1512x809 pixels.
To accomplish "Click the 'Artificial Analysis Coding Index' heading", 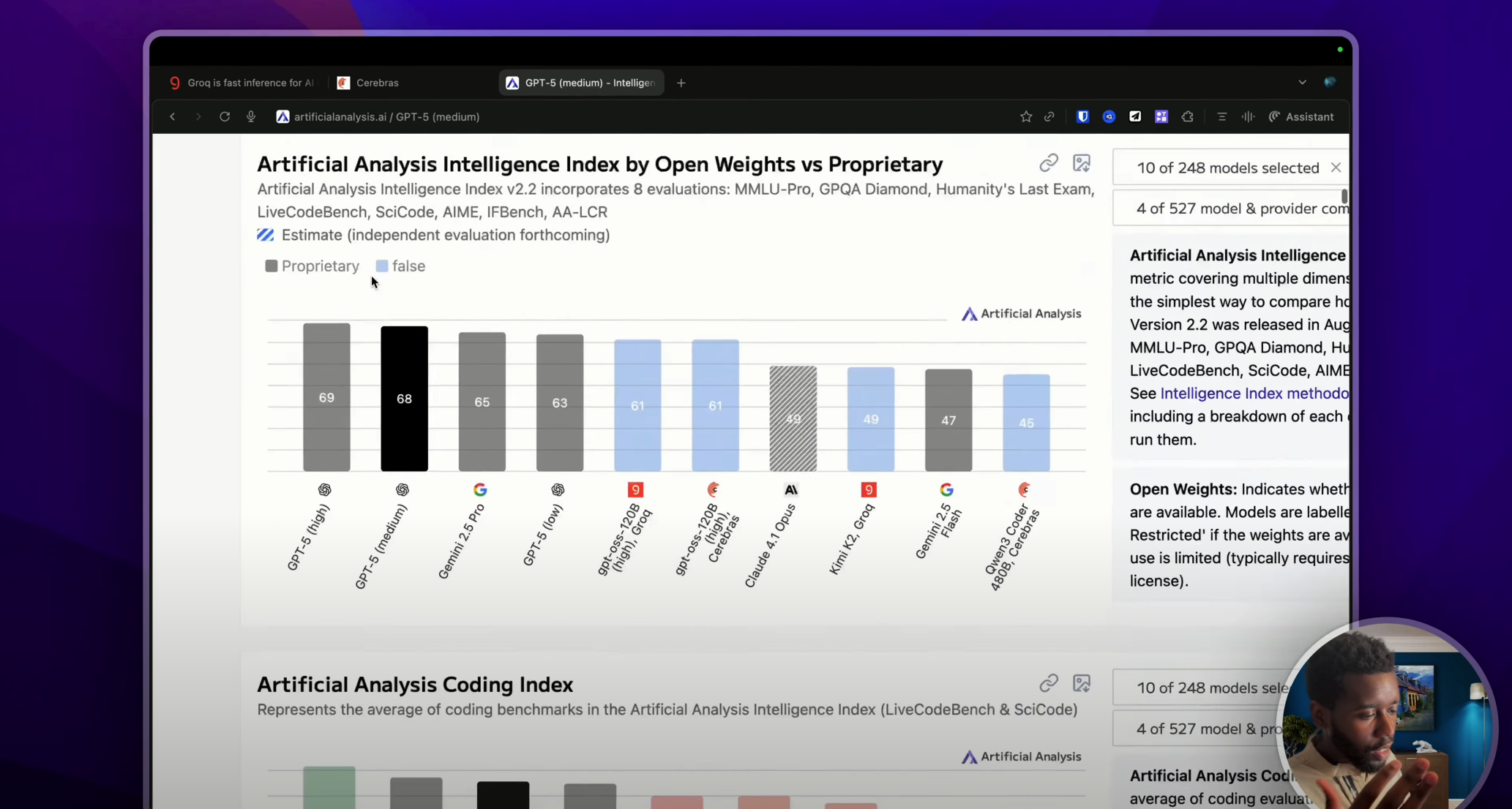I will point(415,685).
